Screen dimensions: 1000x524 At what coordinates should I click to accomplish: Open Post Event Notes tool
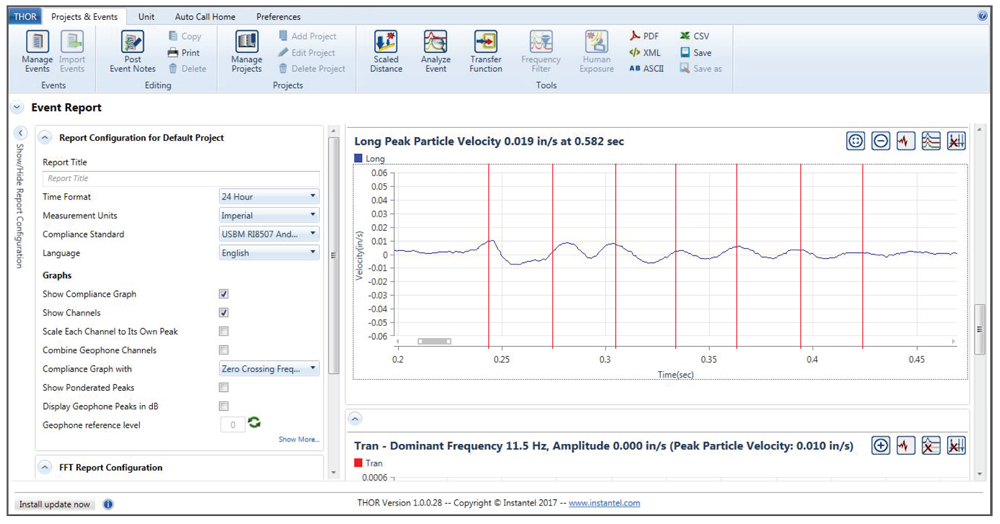pos(133,52)
